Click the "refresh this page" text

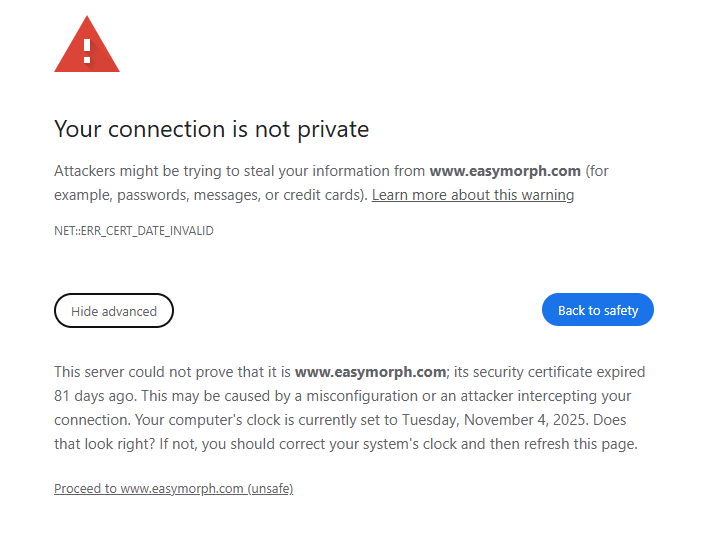click(x=582, y=444)
